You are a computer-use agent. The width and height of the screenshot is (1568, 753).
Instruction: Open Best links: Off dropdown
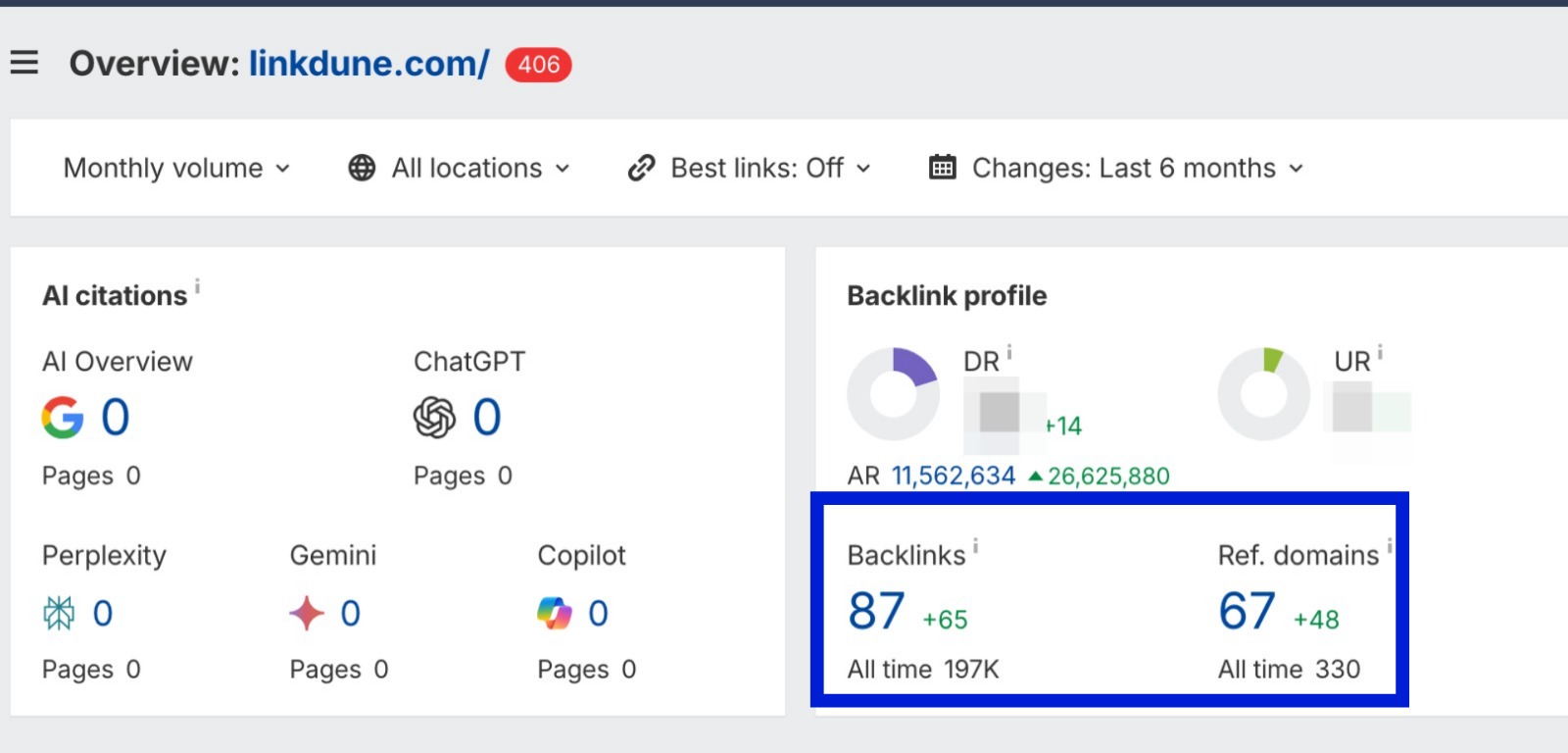pos(749,169)
